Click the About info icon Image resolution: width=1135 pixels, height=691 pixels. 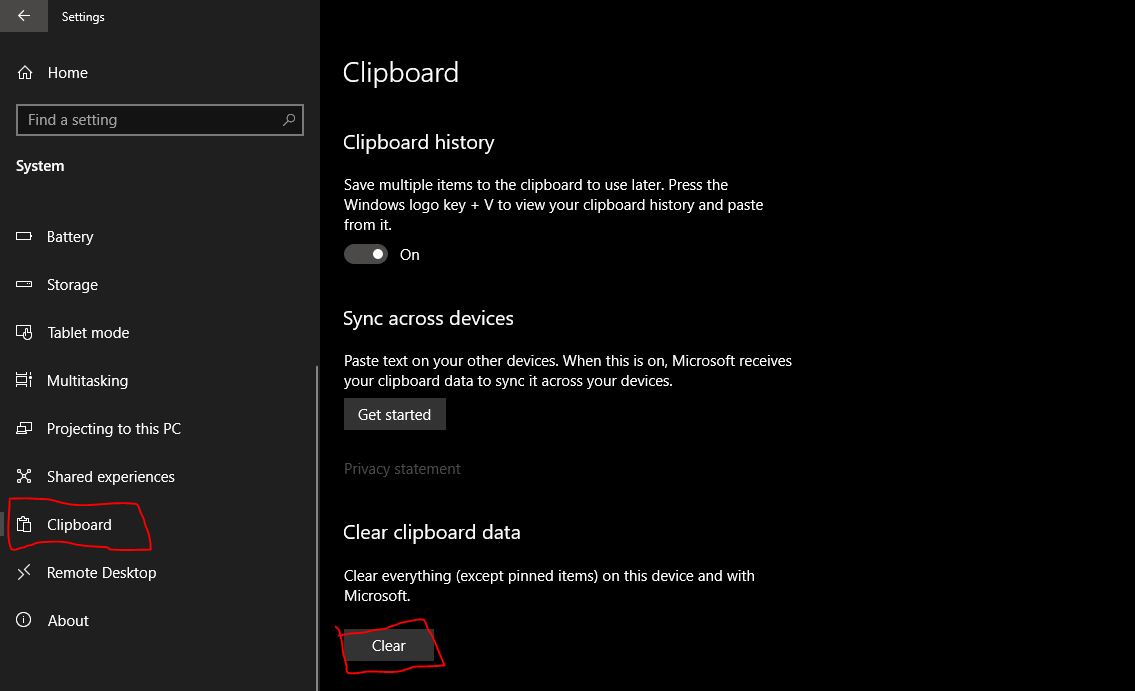[x=25, y=621]
